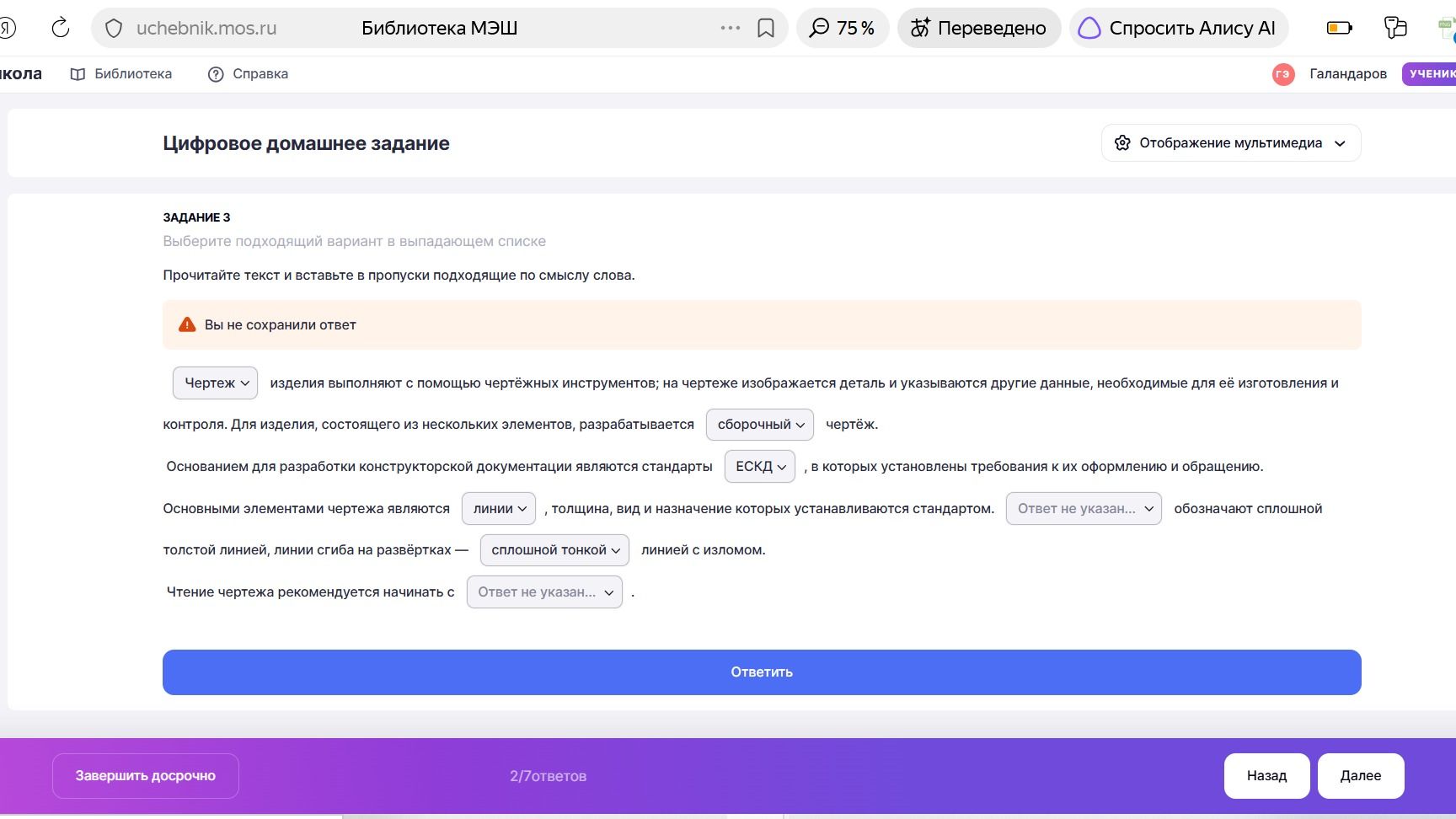Viewport: 1456px width, 819px height.
Task: Go back with the Назад button
Action: pos(1267,776)
